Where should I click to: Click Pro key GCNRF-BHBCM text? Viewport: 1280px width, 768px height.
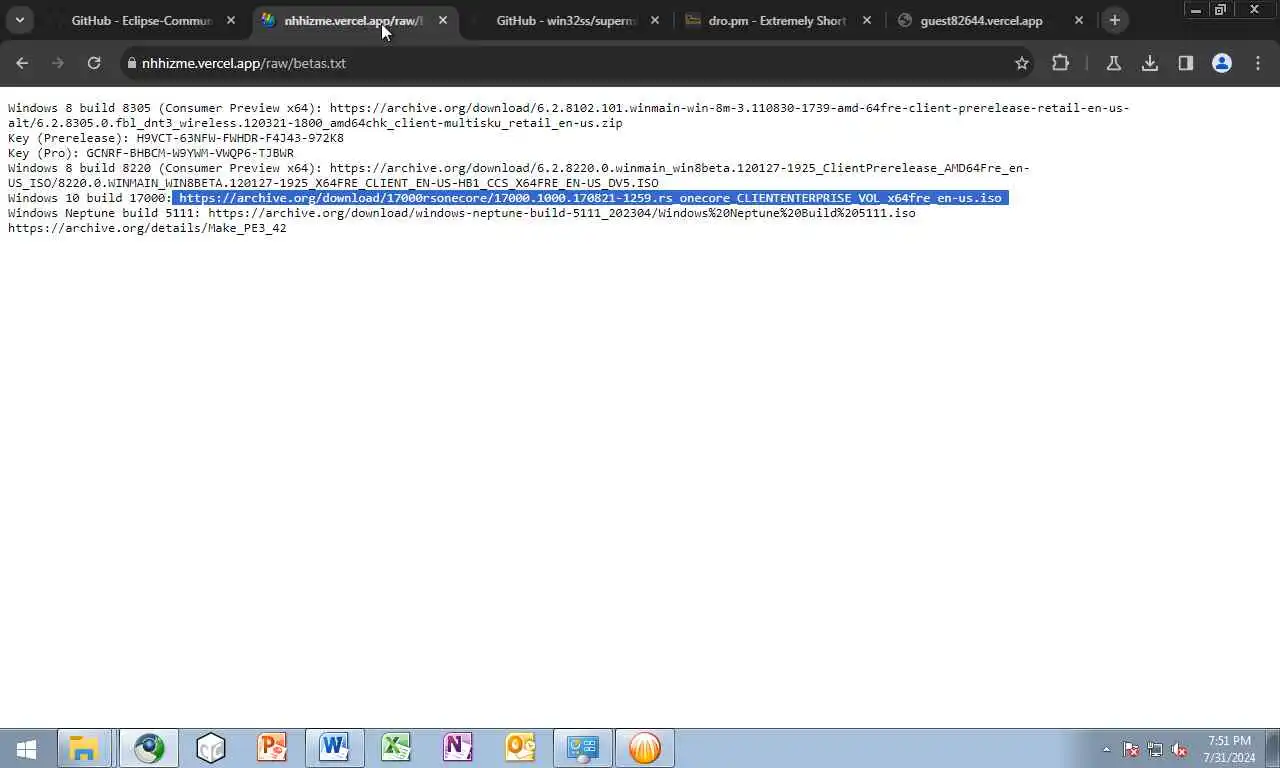190,153
